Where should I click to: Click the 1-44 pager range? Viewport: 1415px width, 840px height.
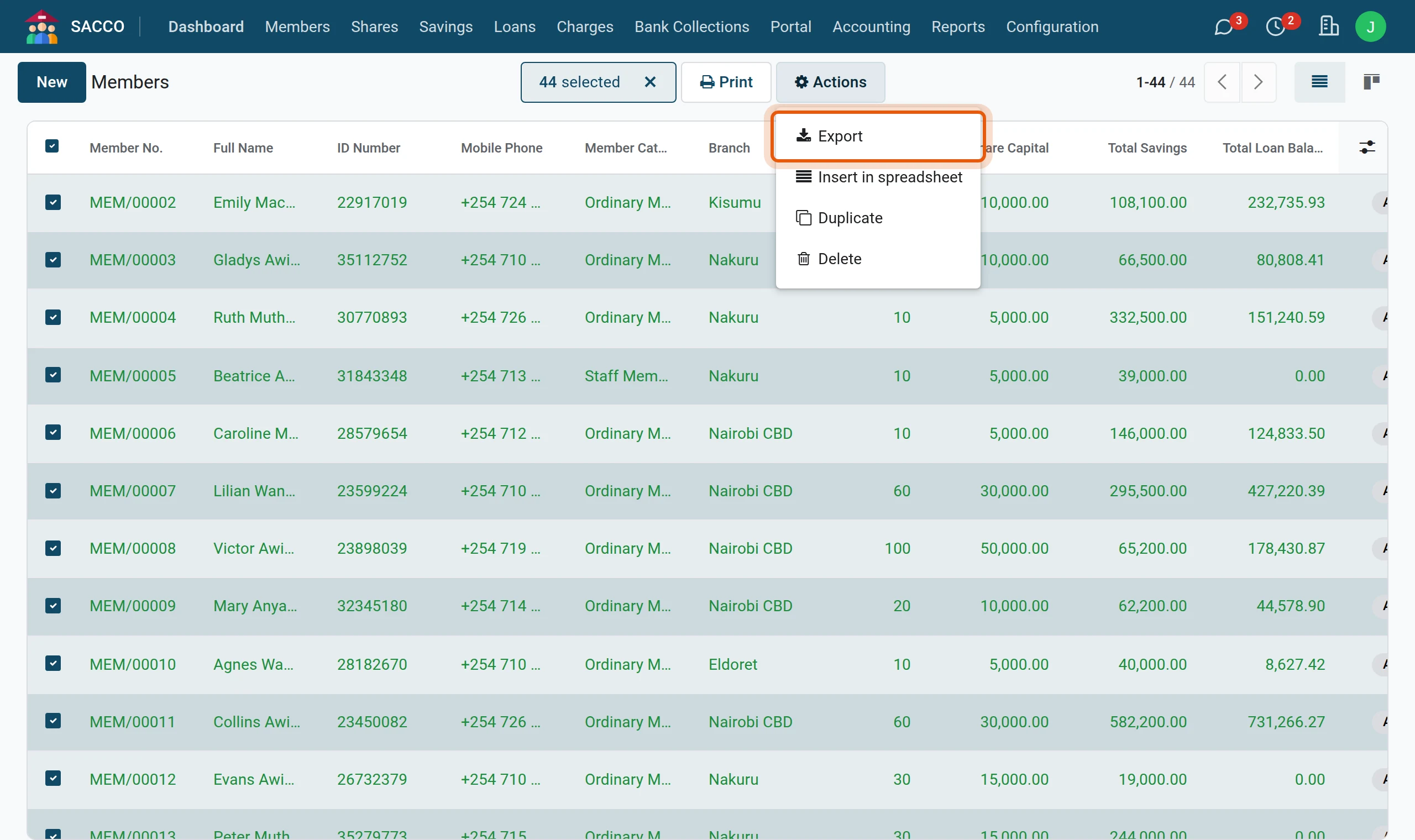(x=1151, y=82)
